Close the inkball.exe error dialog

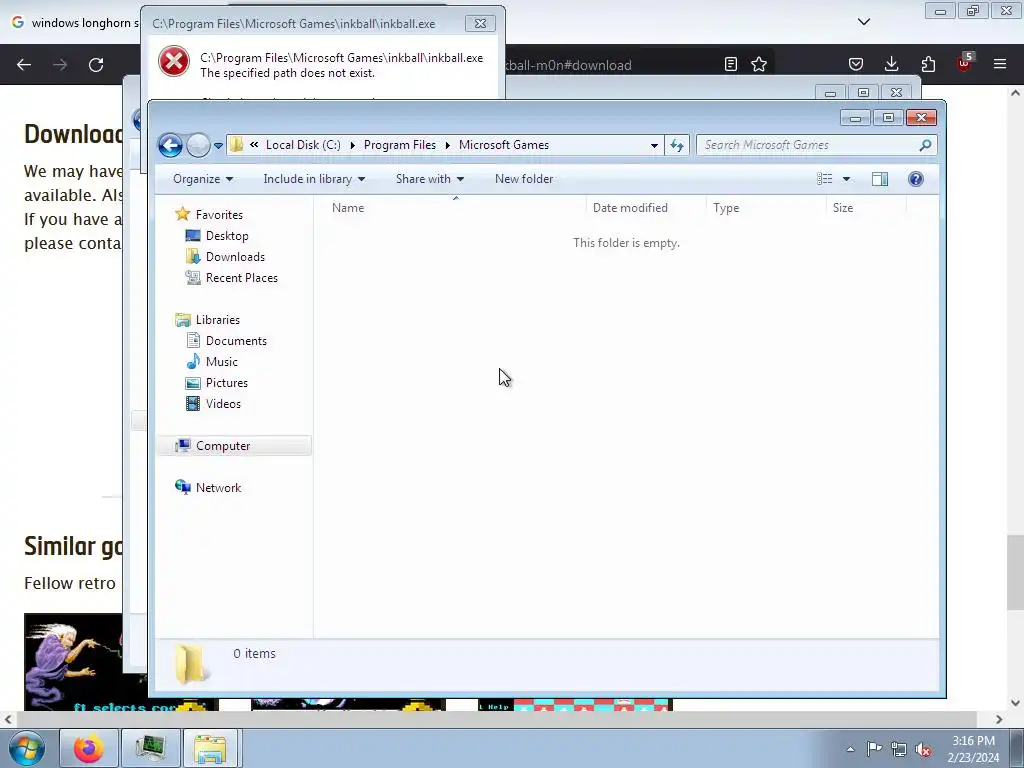tap(480, 24)
